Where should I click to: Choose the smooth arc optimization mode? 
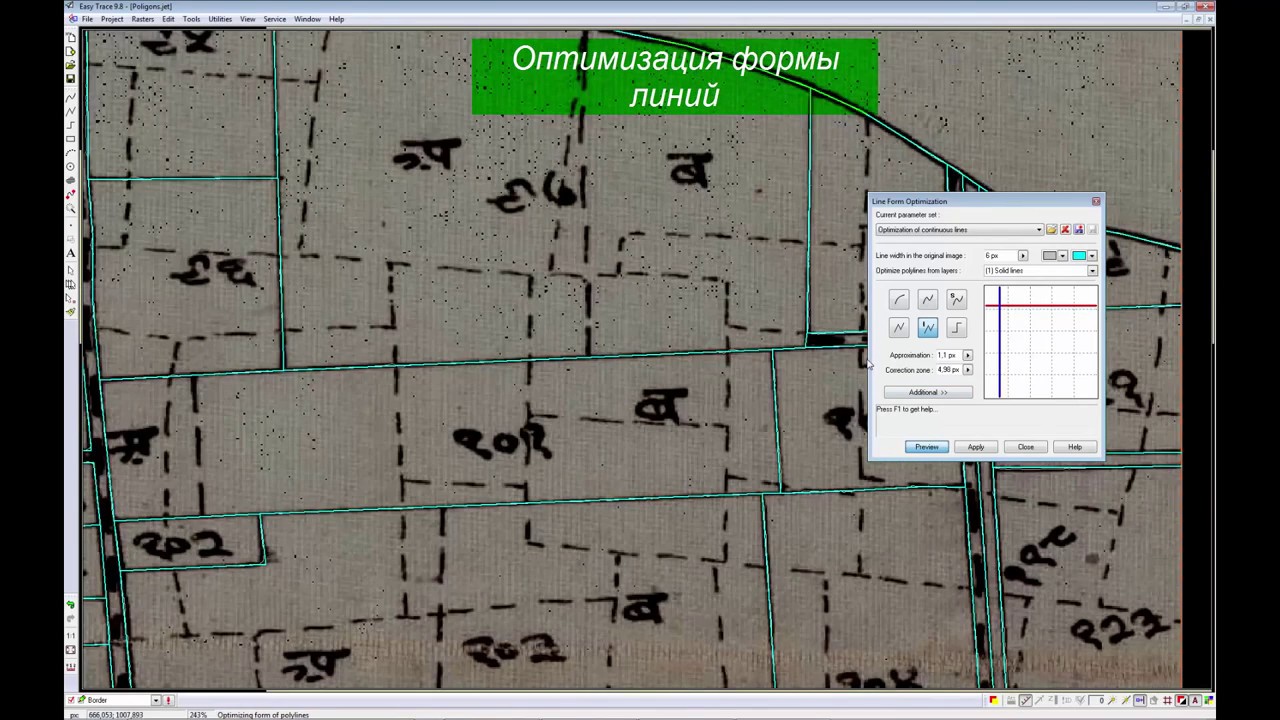pos(899,299)
